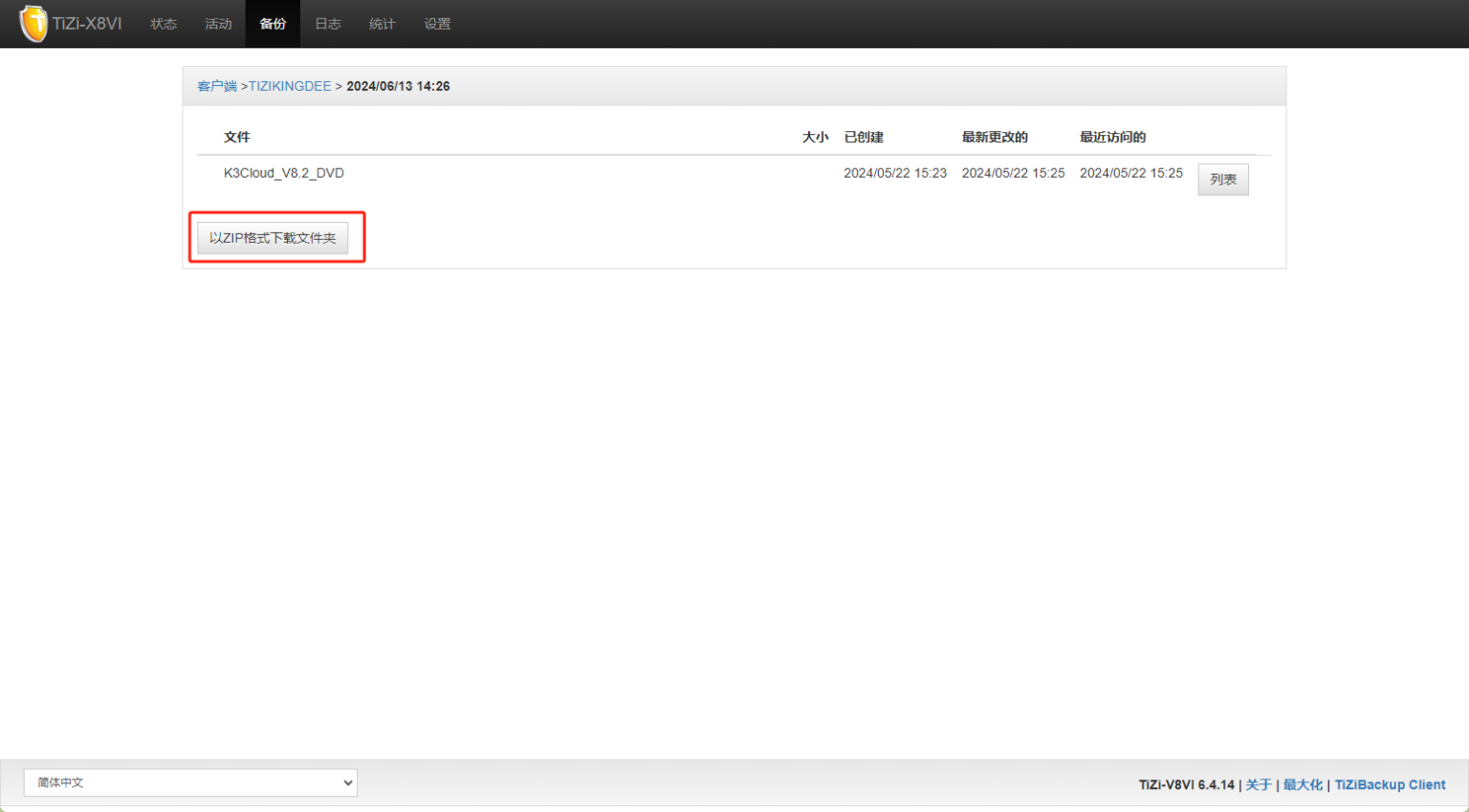
Task: Expand the 简体中文 language dropdown
Action: (x=190, y=782)
